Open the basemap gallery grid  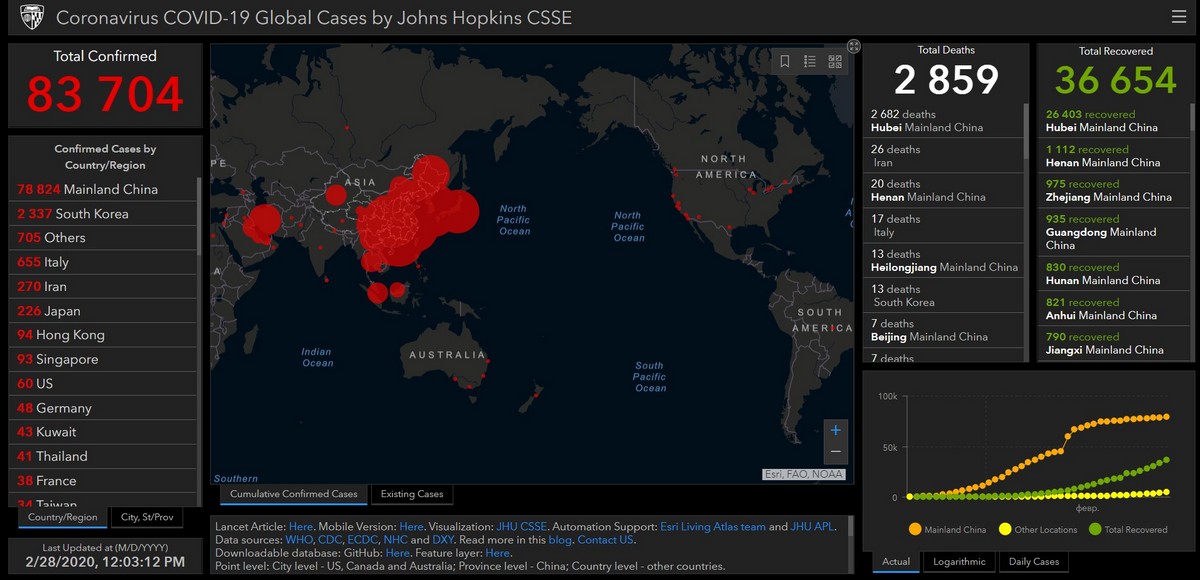point(835,62)
